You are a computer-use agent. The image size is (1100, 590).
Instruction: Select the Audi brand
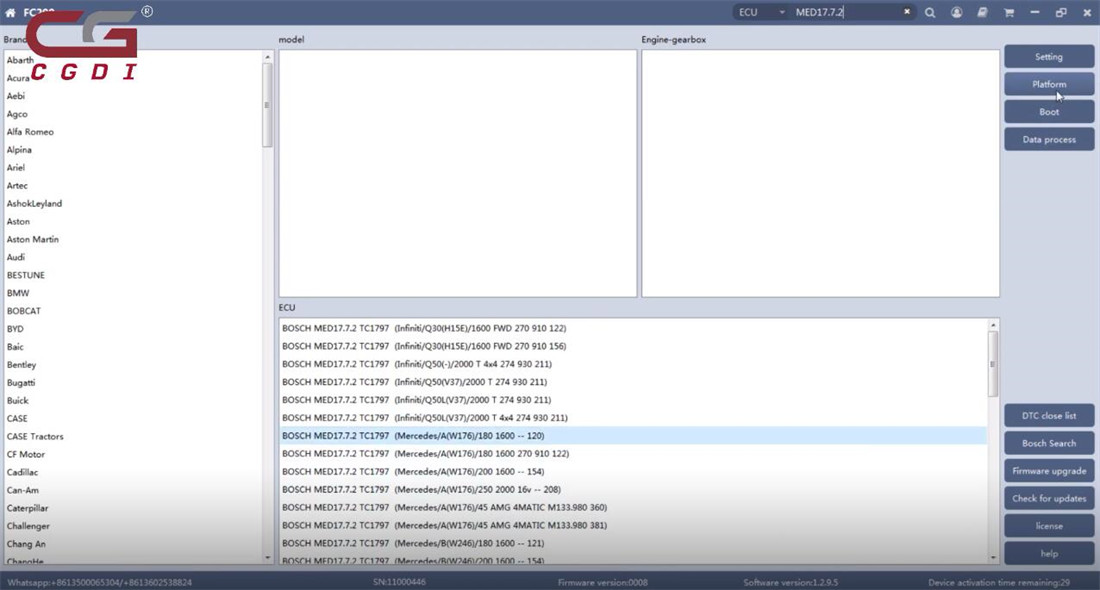click(x=133, y=257)
